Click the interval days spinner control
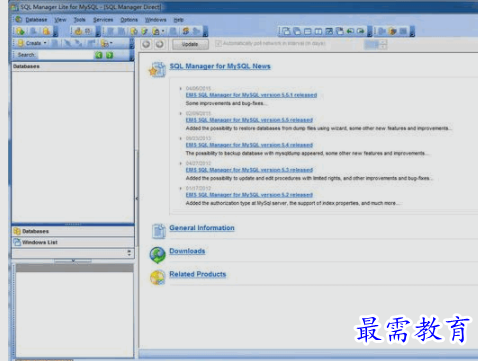The image size is (478, 361). click(383, 44)
